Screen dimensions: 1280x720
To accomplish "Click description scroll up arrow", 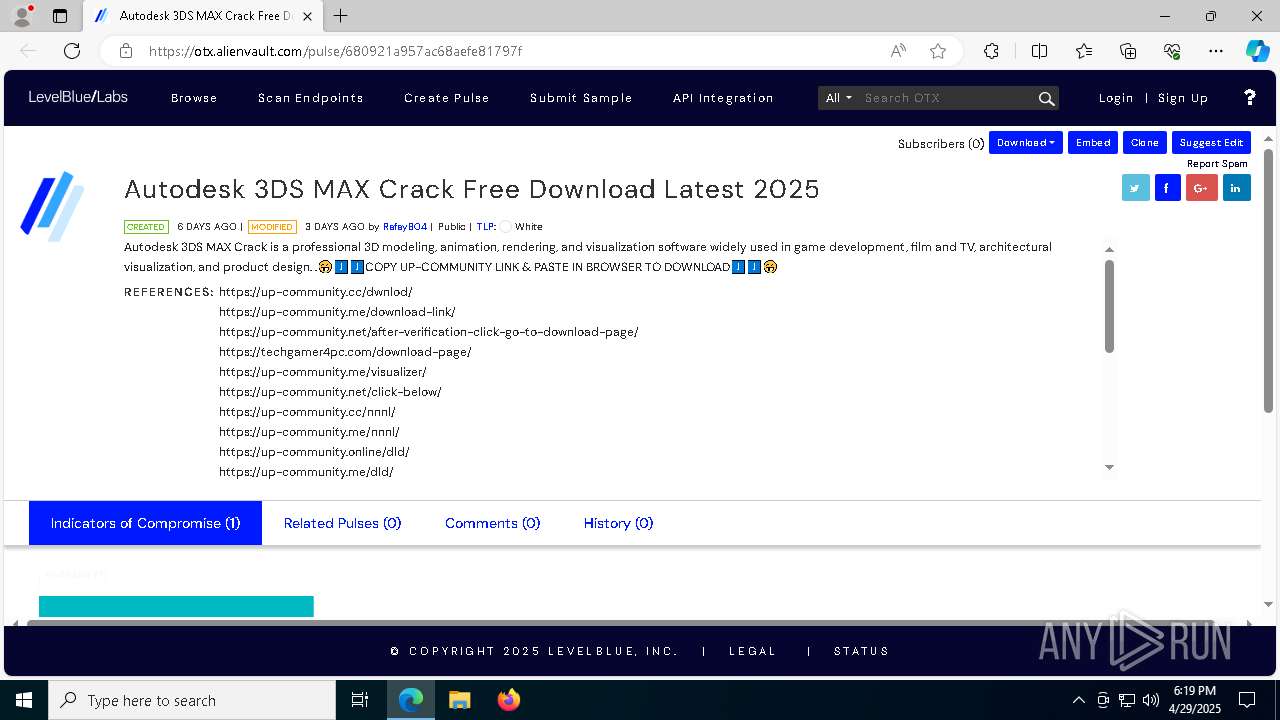I will click(1109, 249).
